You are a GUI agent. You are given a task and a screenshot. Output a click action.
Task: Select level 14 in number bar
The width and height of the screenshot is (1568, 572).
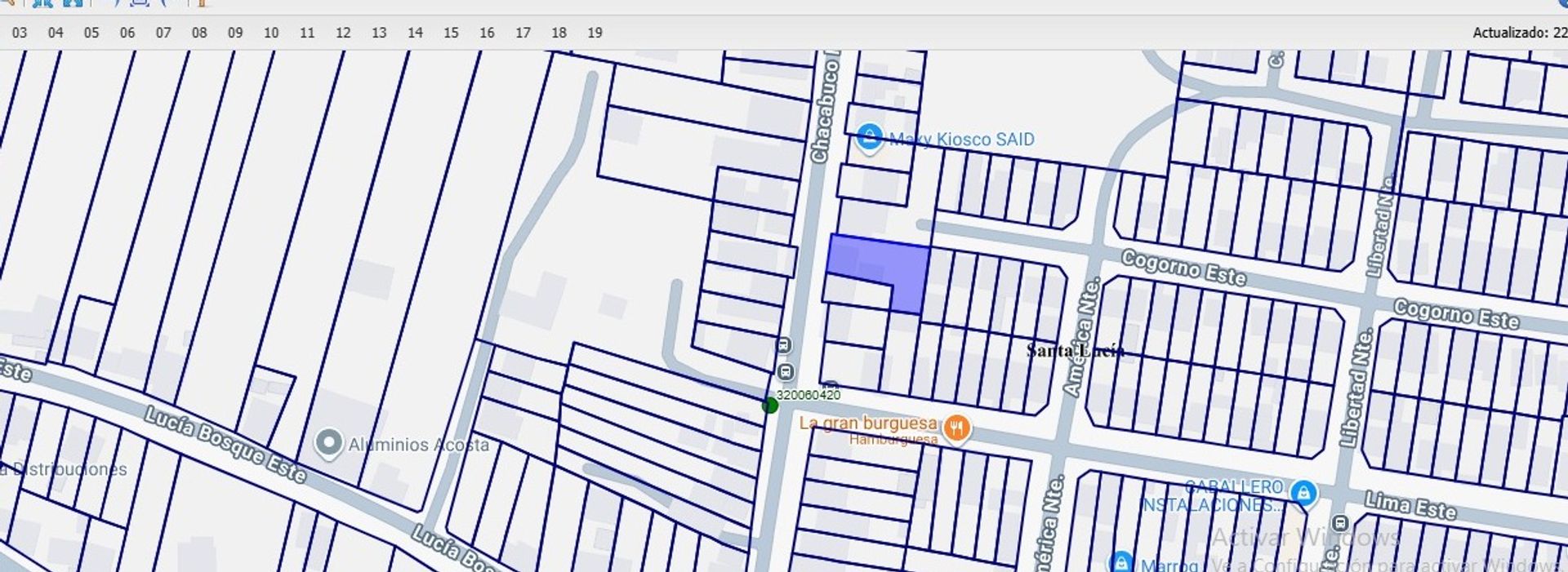pos(414,33)
